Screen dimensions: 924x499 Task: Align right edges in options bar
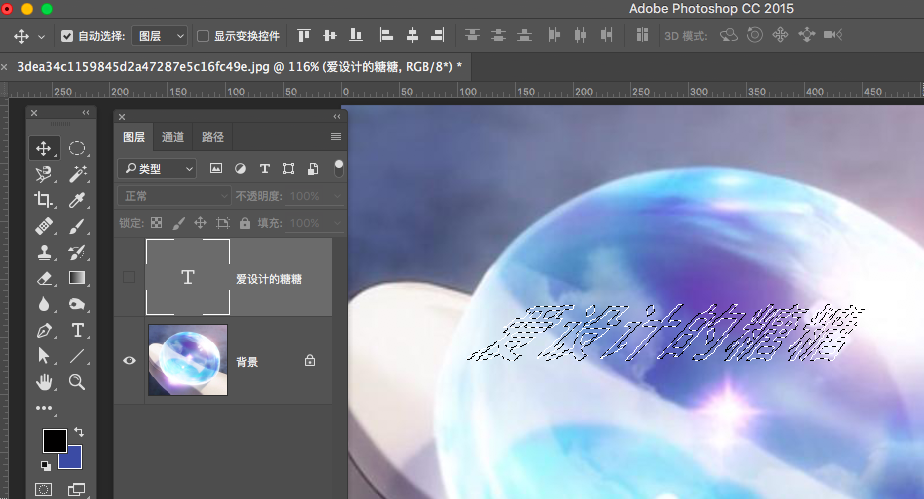[x=438, y=35]
